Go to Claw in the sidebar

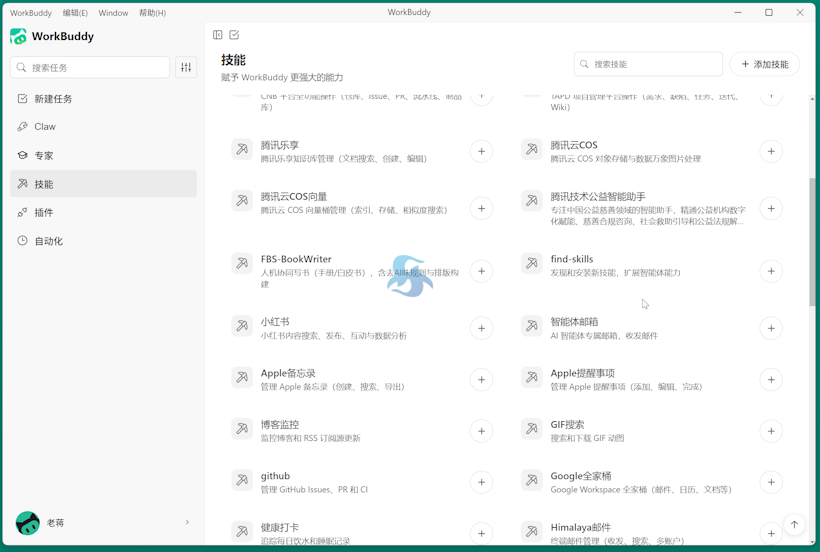coord(104,126)
